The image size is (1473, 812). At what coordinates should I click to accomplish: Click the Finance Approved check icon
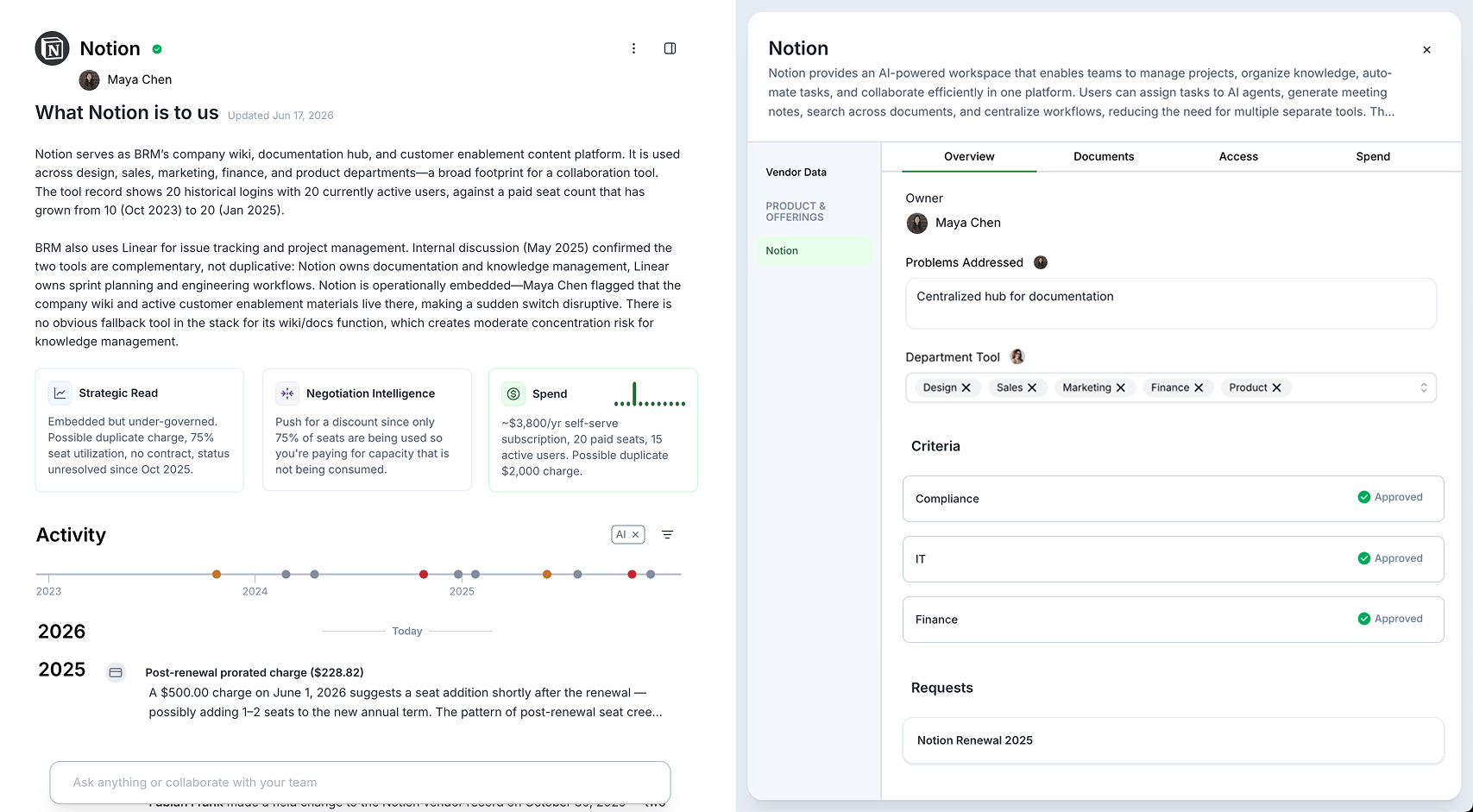click(x=1364, y=619)
